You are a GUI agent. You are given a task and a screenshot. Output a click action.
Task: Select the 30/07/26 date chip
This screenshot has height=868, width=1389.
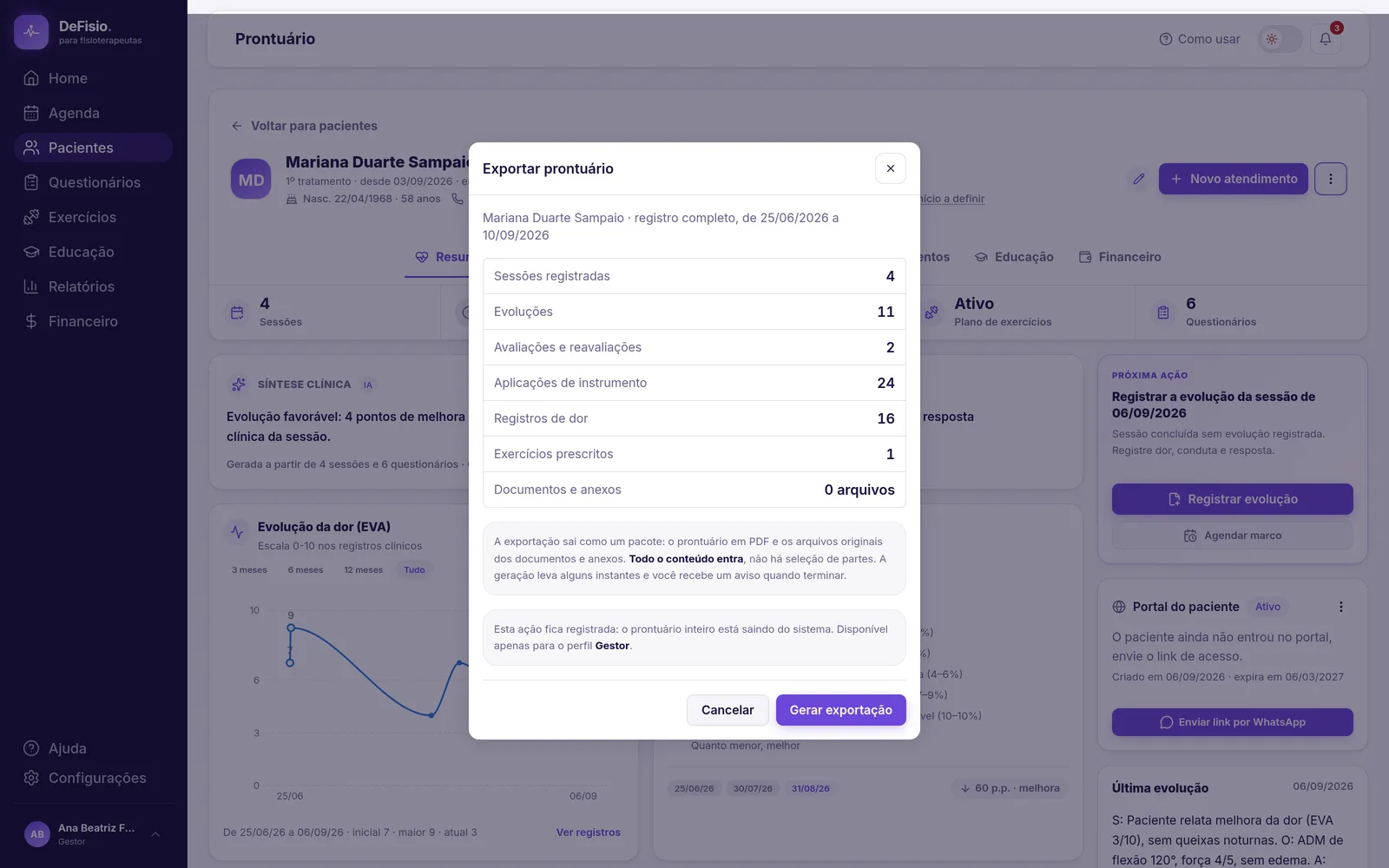753,788
